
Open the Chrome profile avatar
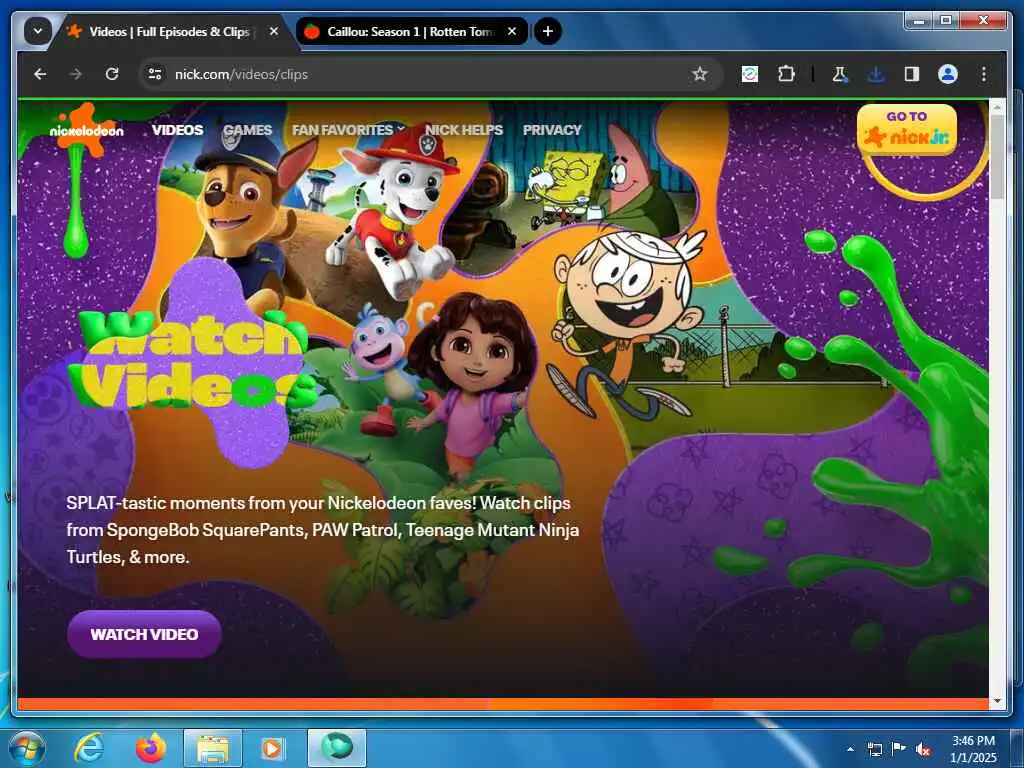[x=948, y=74]
